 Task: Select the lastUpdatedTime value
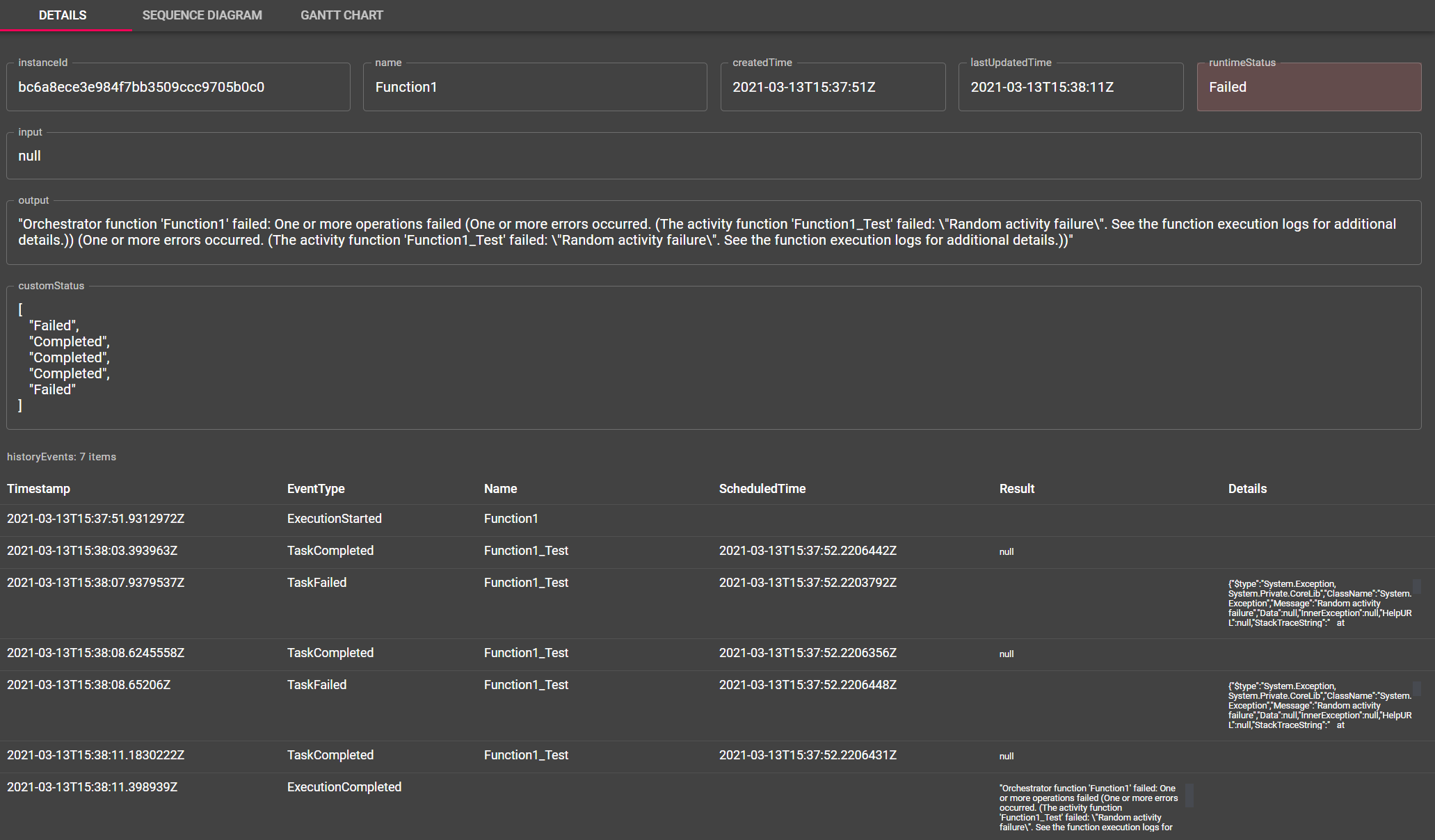click(x=1070, y=86)
